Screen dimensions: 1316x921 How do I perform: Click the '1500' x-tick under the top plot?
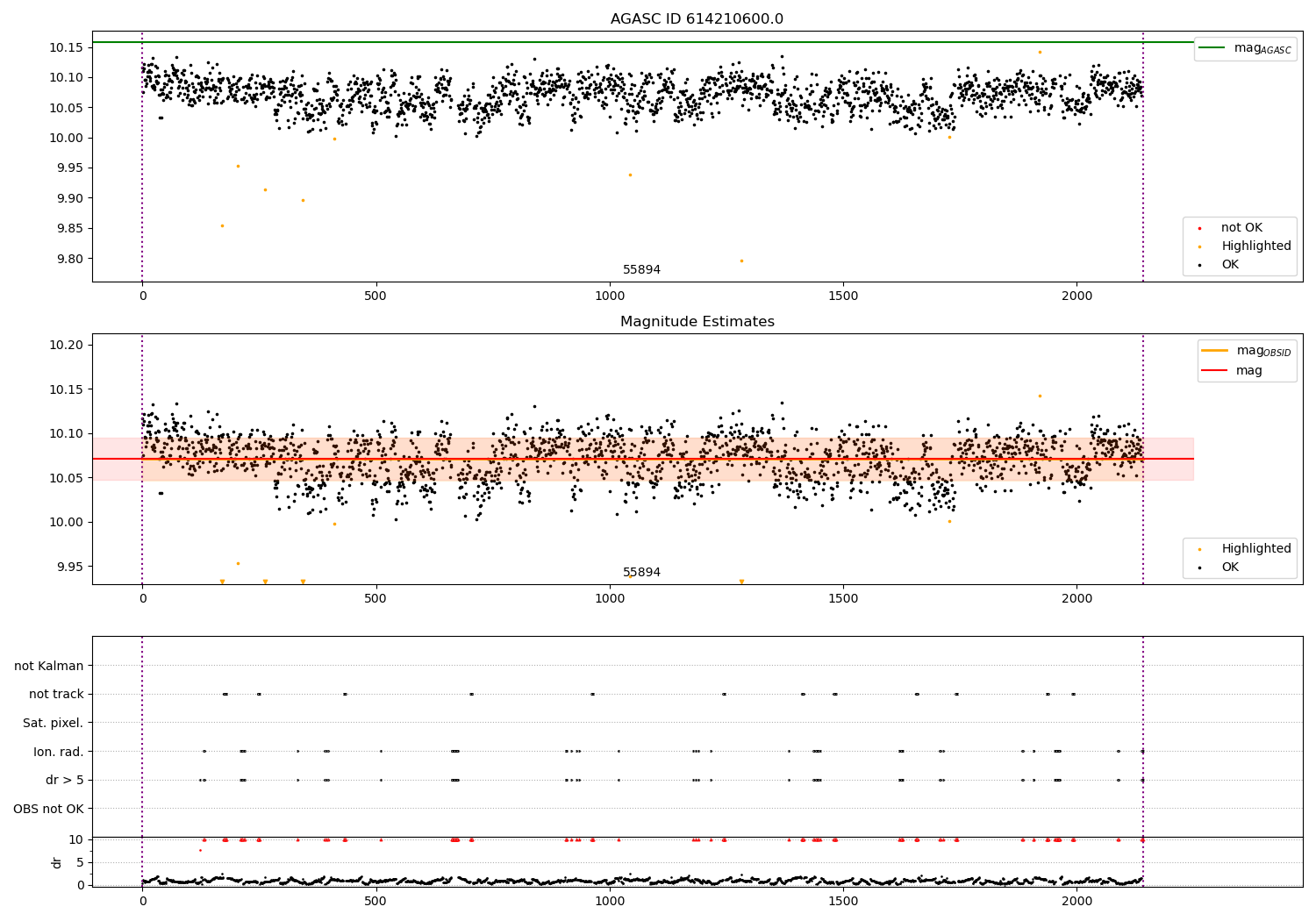[843, 296]
